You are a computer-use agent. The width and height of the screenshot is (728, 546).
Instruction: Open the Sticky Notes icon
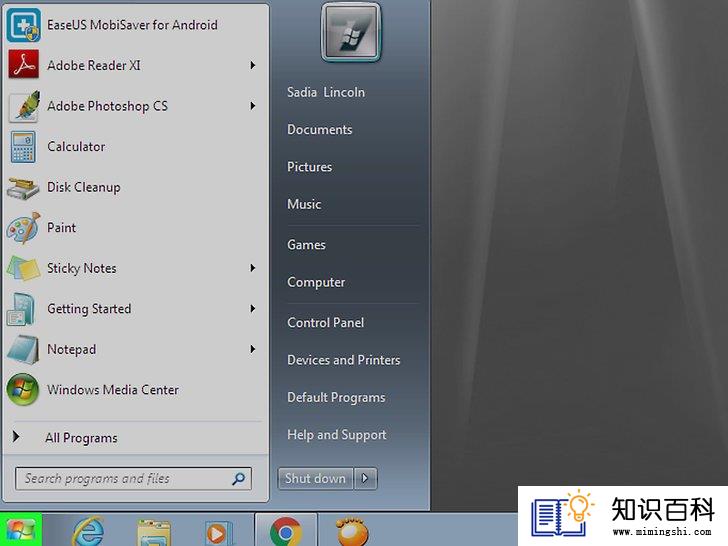click(23, 268)
